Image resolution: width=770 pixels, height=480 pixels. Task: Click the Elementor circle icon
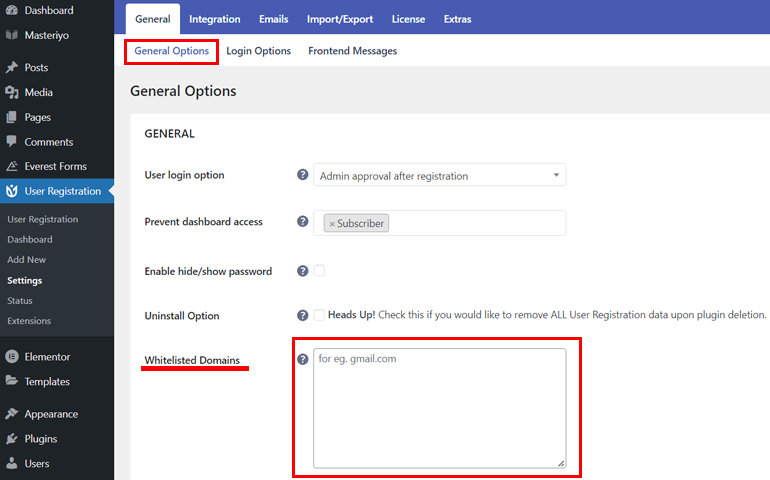[12, 357]
